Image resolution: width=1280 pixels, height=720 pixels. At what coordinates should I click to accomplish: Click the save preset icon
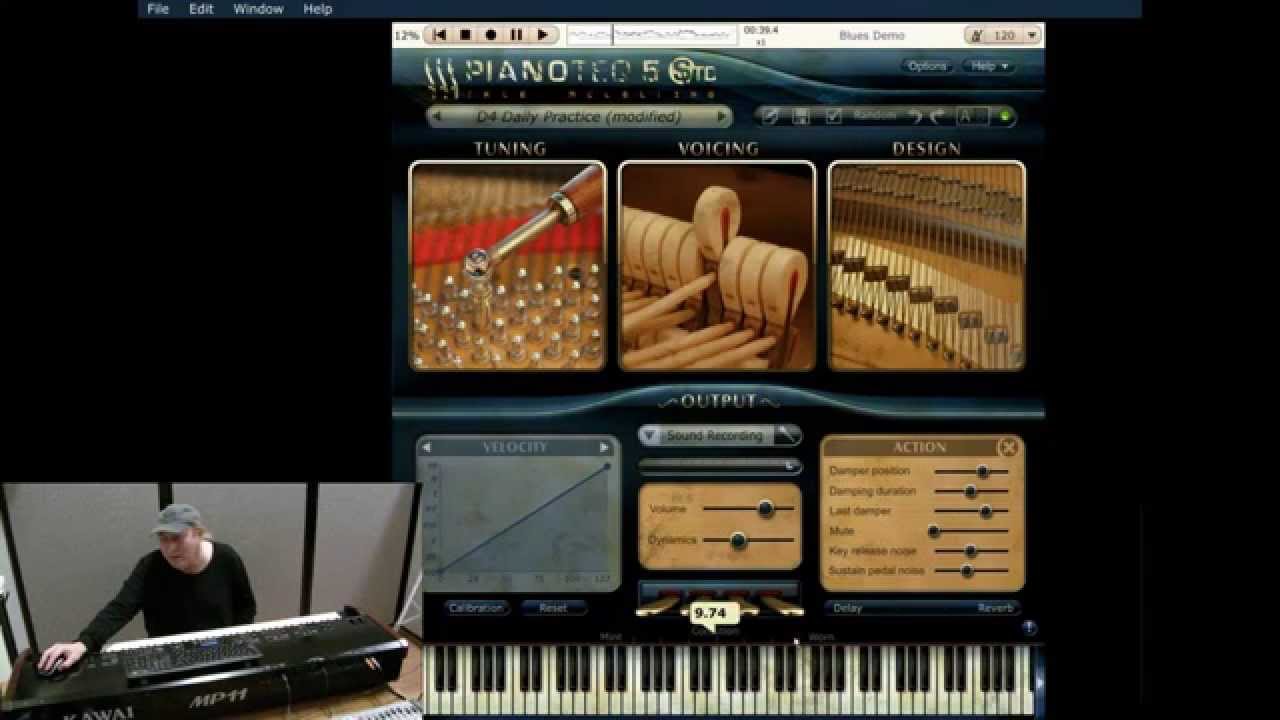[x=801, y=117]
